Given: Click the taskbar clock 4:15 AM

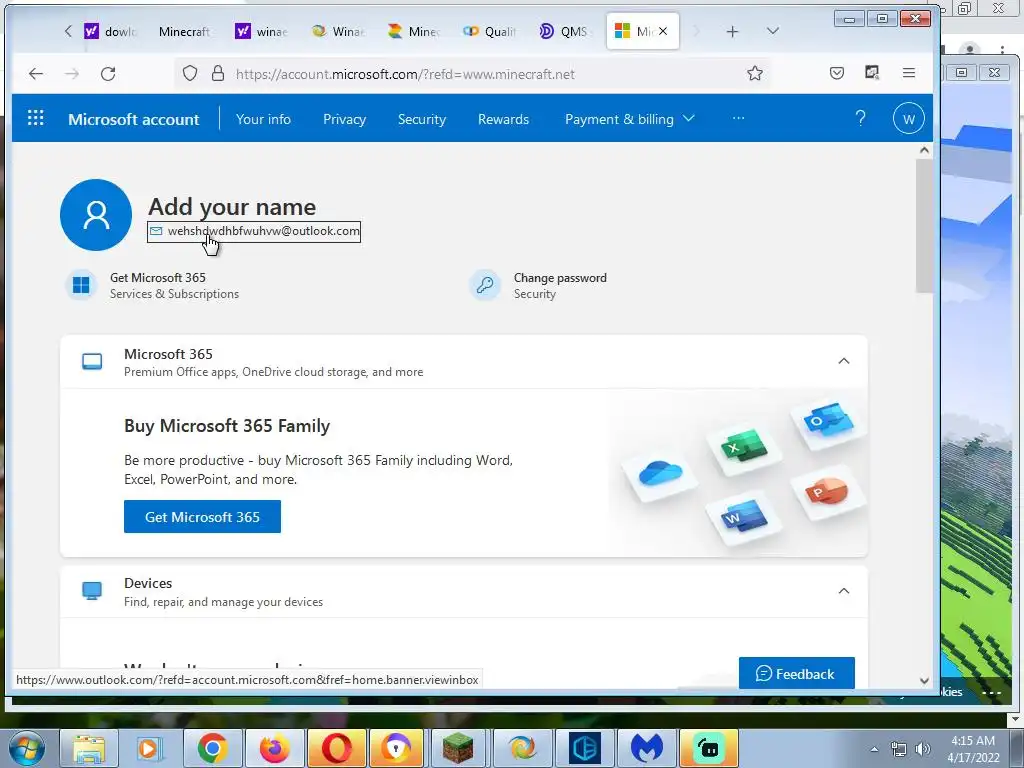Looking at the screenshot, I should coord(972,748).
